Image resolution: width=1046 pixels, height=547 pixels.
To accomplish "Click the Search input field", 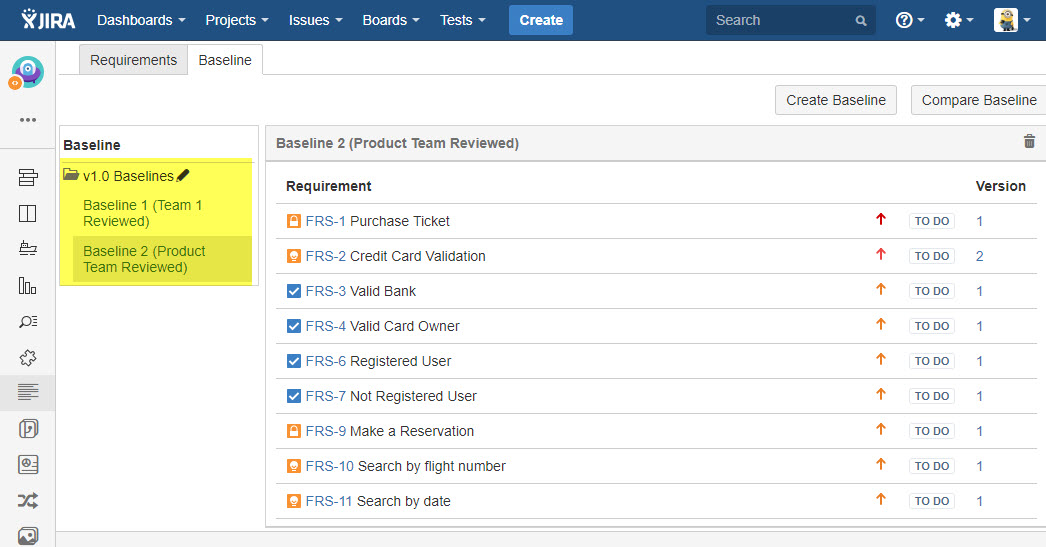I will point(780,20).
